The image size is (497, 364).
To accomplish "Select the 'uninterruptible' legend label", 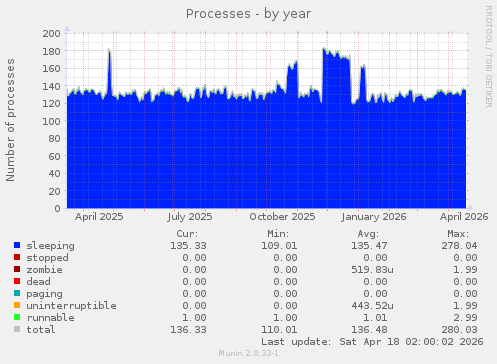I will click(x=71, y=306).
